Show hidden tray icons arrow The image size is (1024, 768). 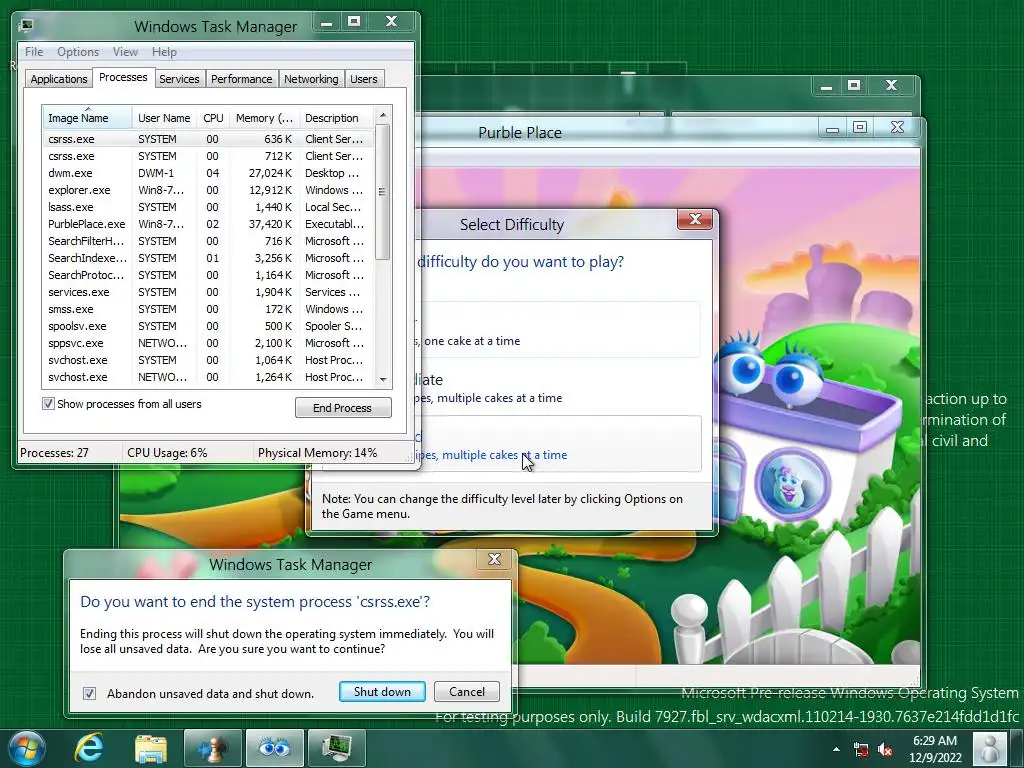(x=836, y=749)
